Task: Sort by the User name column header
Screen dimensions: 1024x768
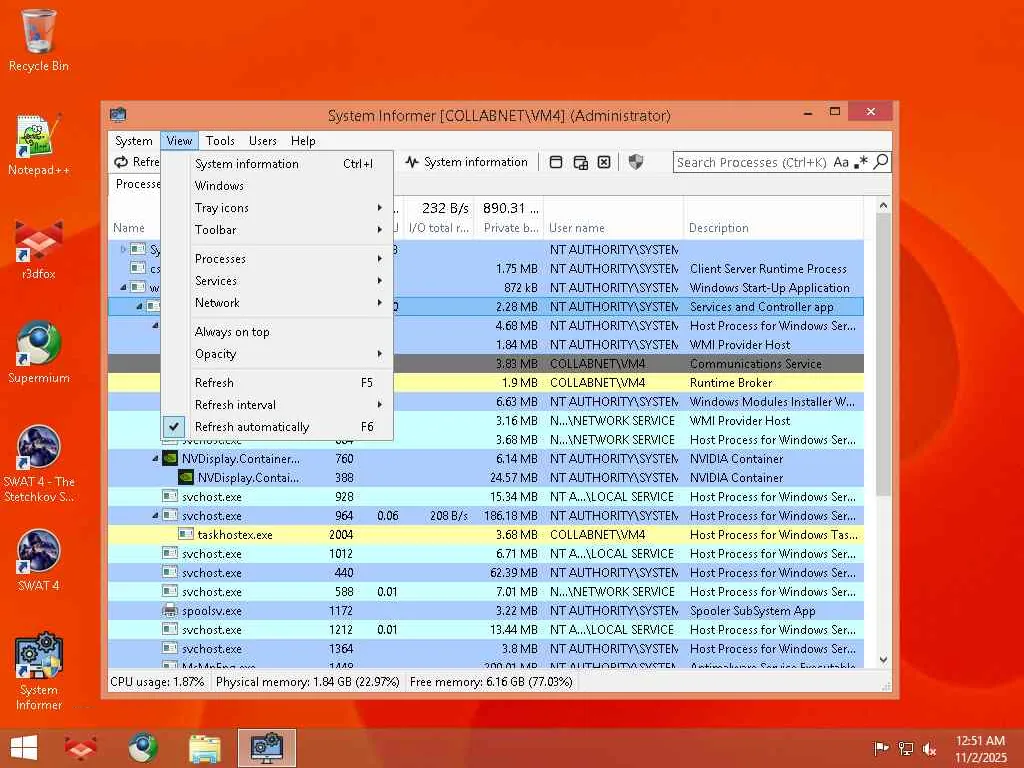Action: [x=613, y=219]
